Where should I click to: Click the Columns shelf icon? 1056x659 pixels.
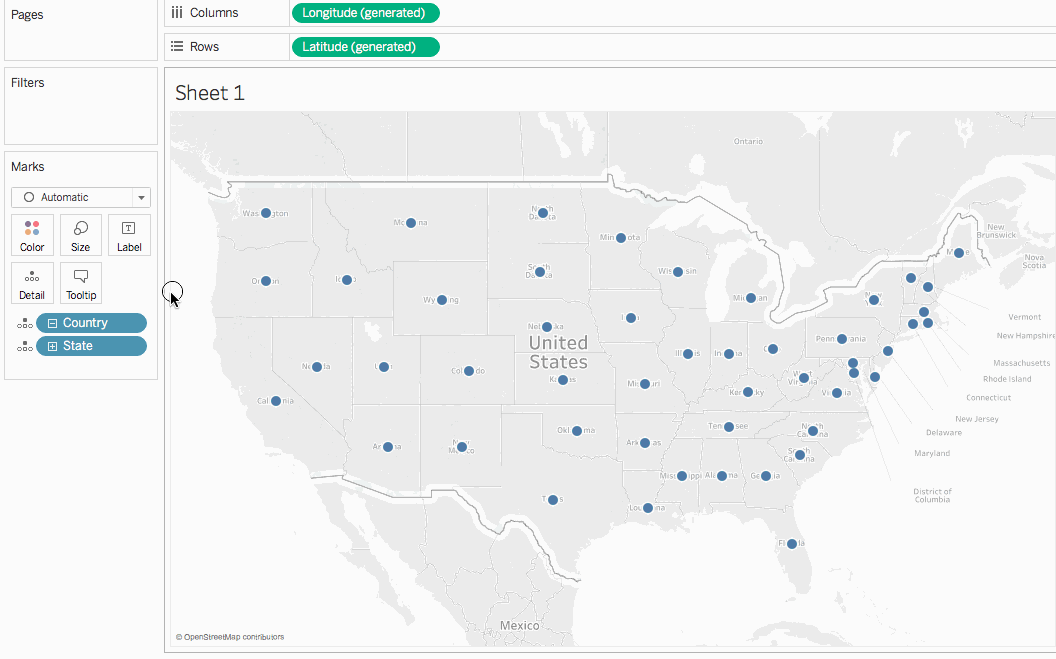click(x=178, y=12)
